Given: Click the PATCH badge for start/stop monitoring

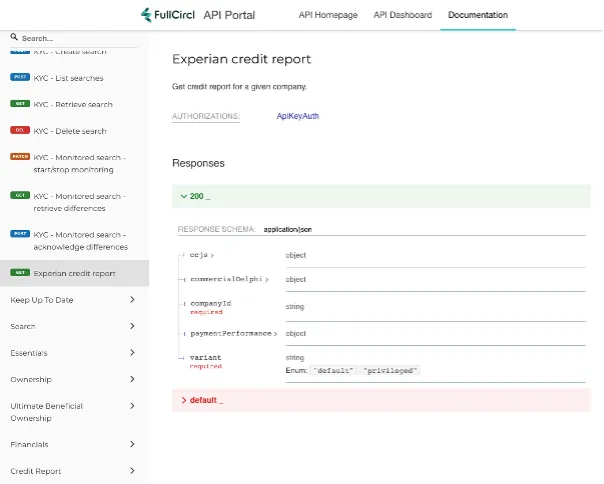Looking at the screenshot, I should [20, 156].
